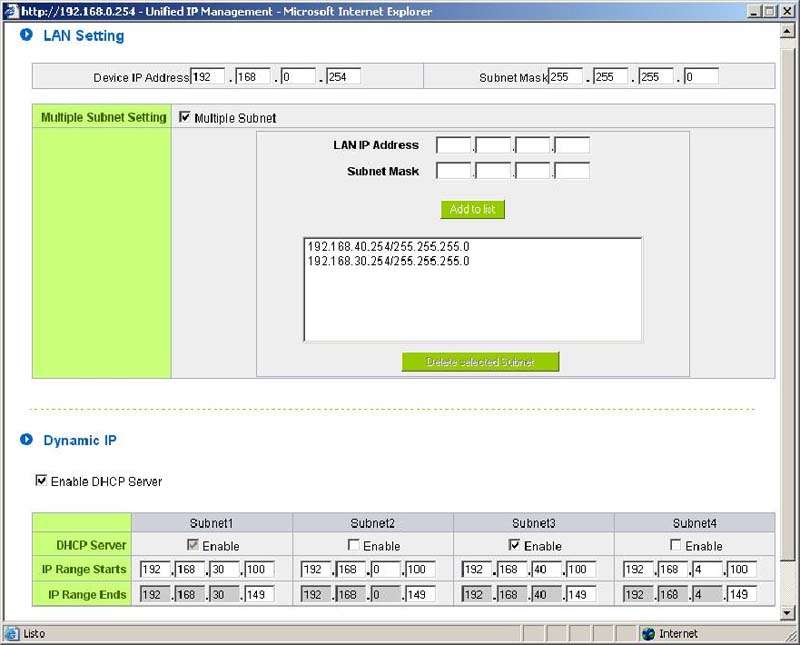This screenshot has height=645, width=800.
Task: Enable DHCP for Subnet4
Action: (676, 545)
